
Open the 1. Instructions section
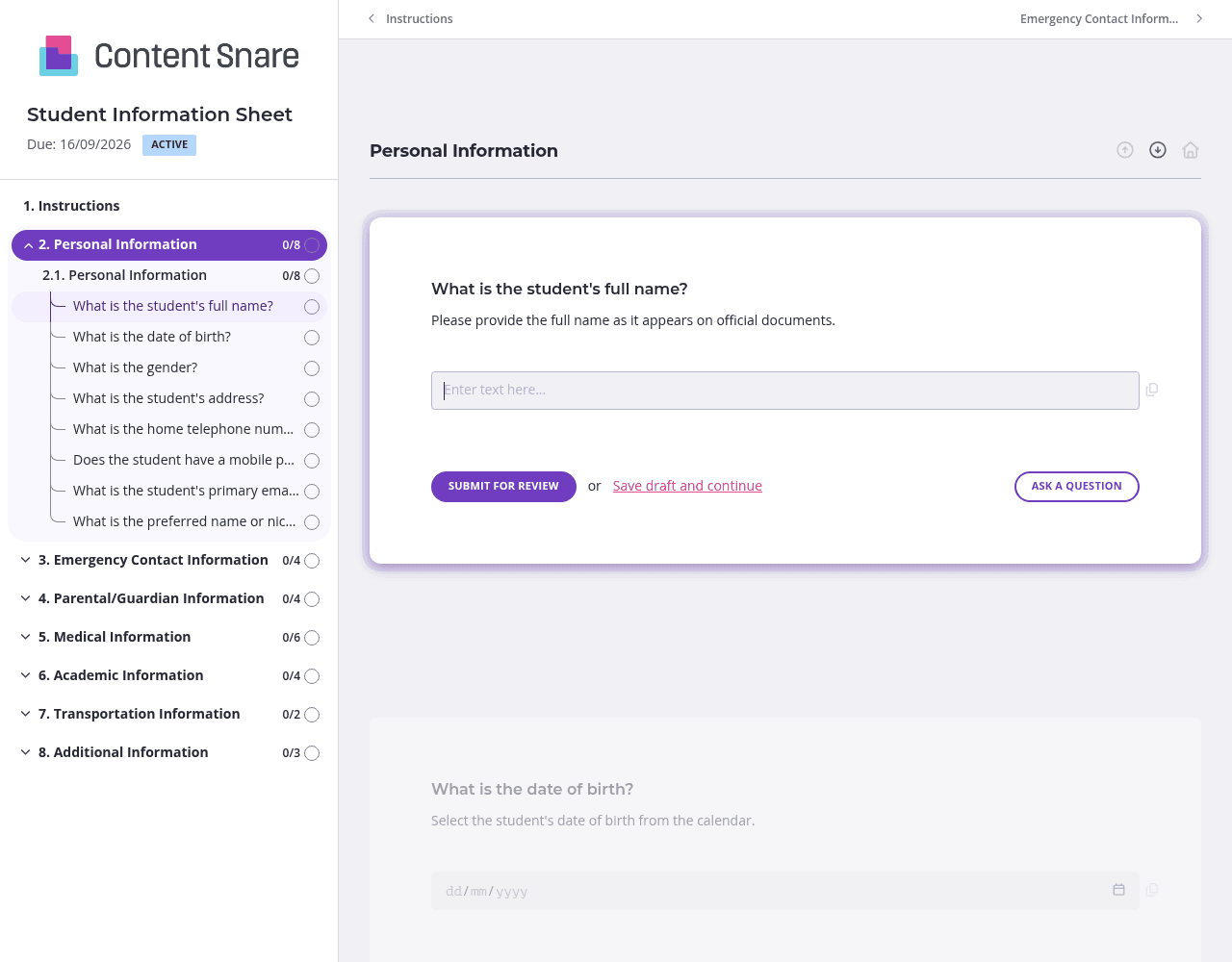point(71,206)
